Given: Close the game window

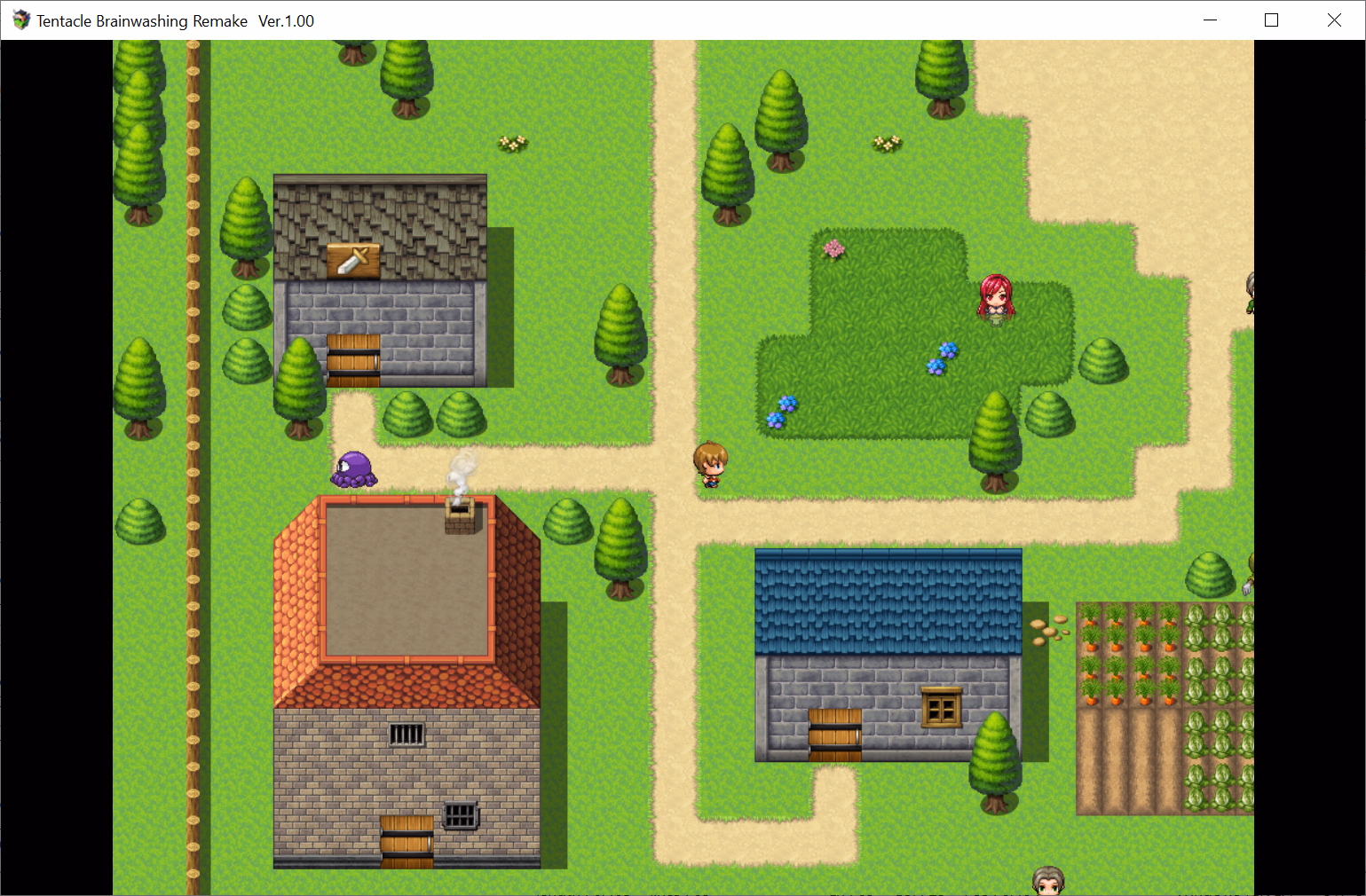Looking at the screenshot, I should click(x=1334, y=20).
